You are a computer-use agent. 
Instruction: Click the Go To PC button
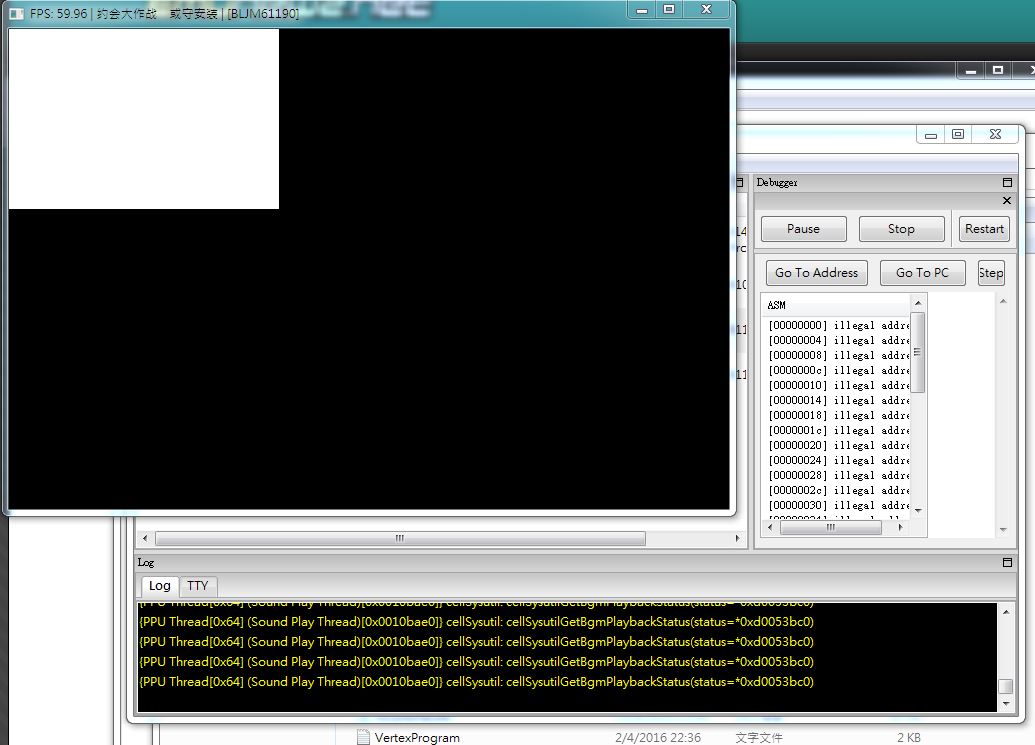coord(922,273)
